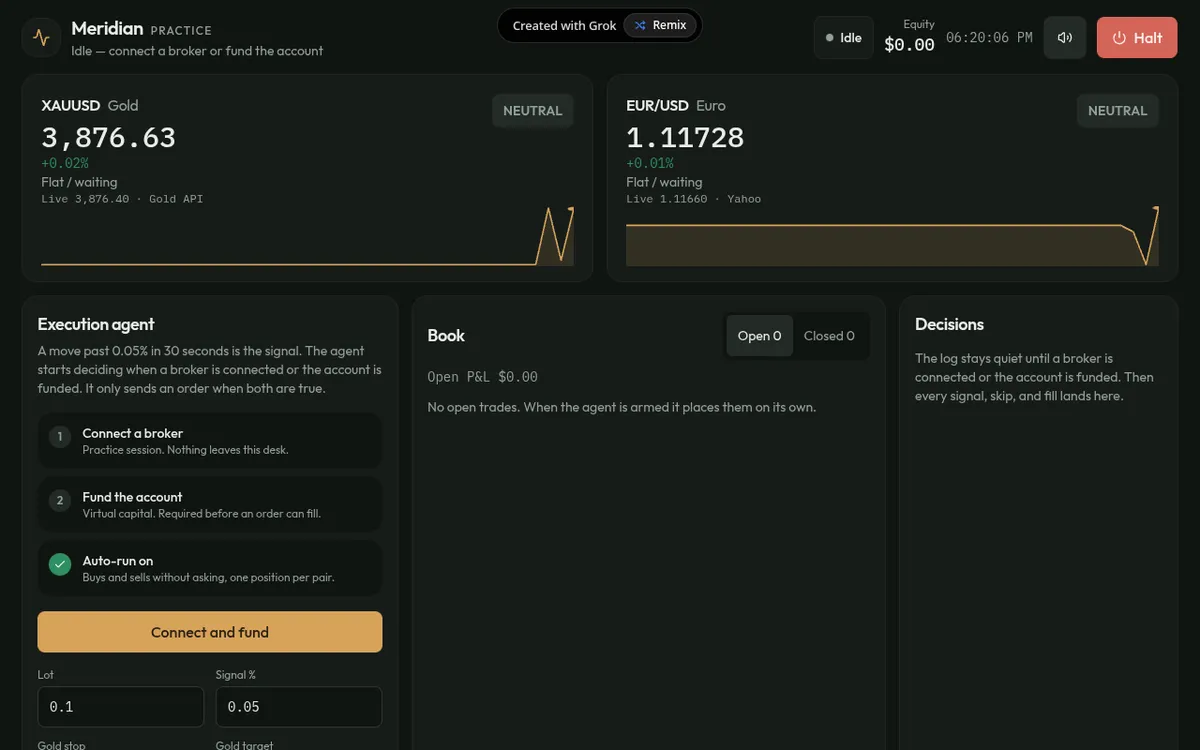Switch to the Closed 0 tab

(829, 336)
